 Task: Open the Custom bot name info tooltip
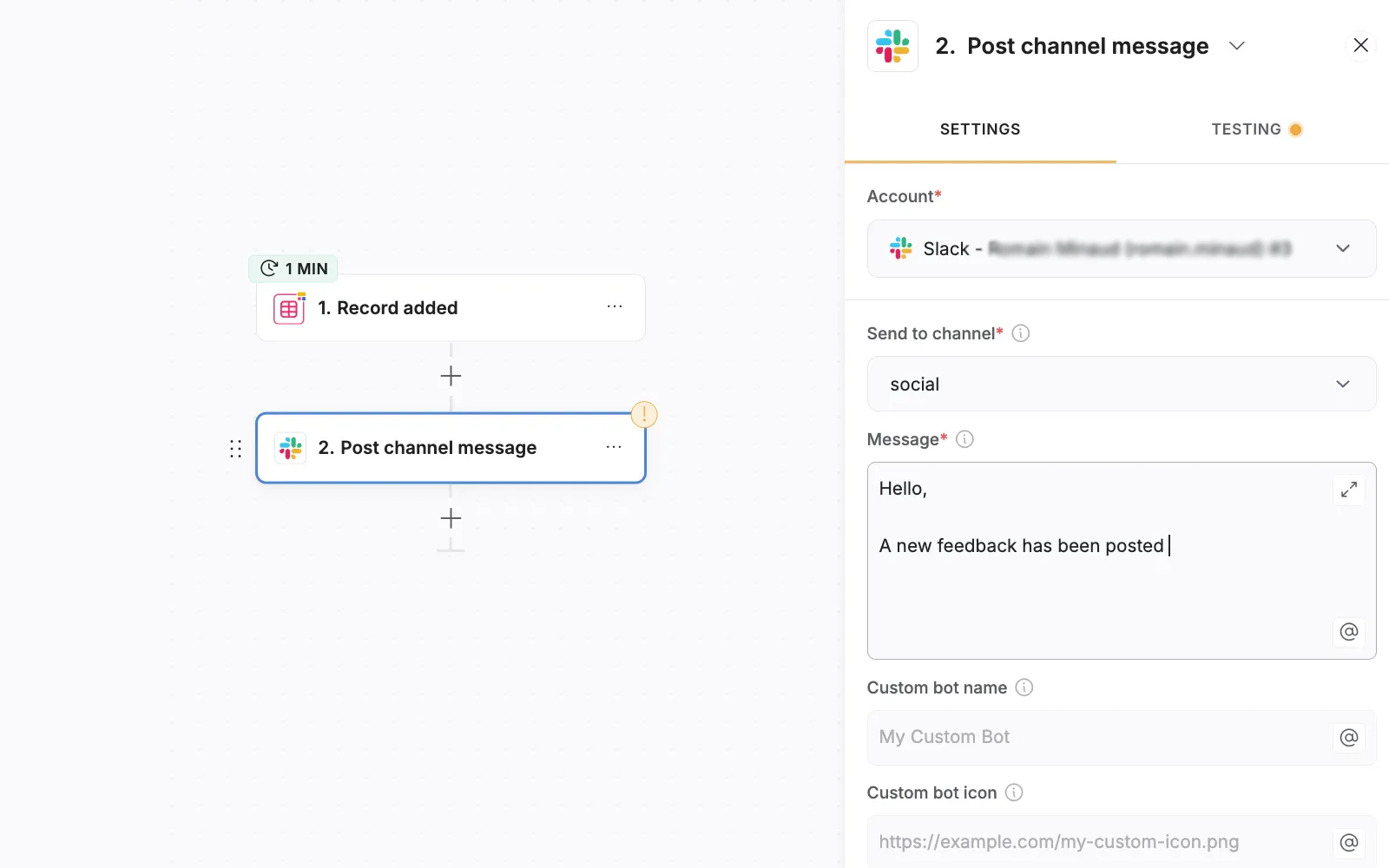tap(1024, 687)
